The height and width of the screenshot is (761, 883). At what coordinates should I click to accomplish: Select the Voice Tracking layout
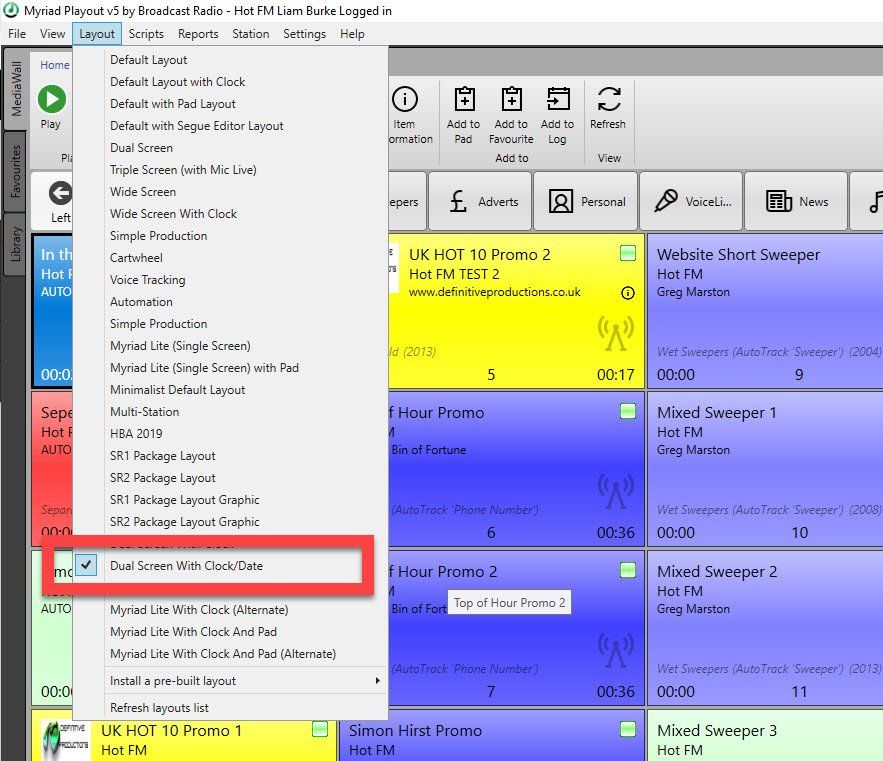pyautogui.click(x=148, y=279)
